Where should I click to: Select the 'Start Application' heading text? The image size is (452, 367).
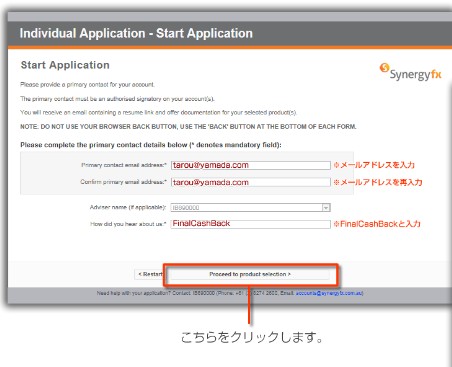click(65, 65)
